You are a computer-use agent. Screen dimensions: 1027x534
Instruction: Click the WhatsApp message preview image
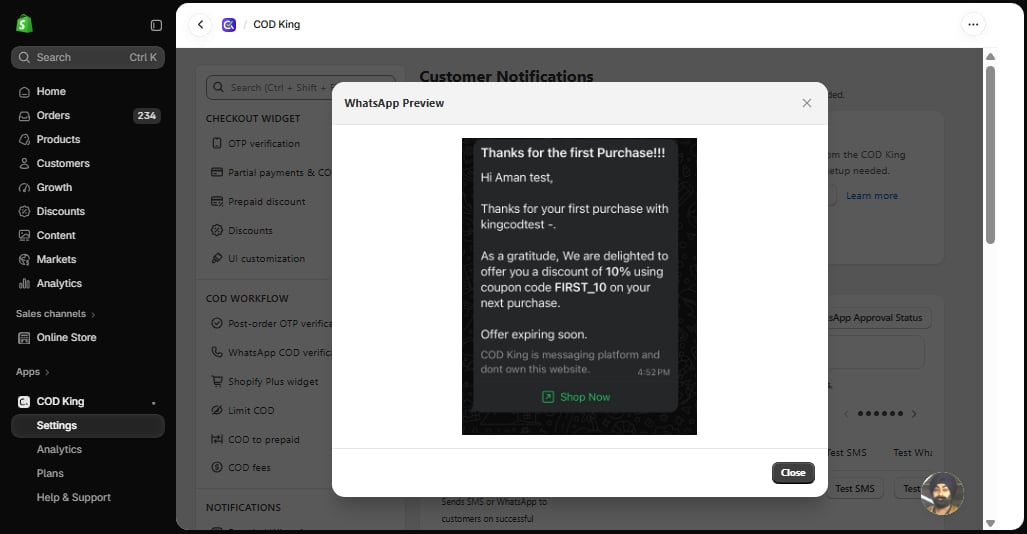[x=579, y=286]
